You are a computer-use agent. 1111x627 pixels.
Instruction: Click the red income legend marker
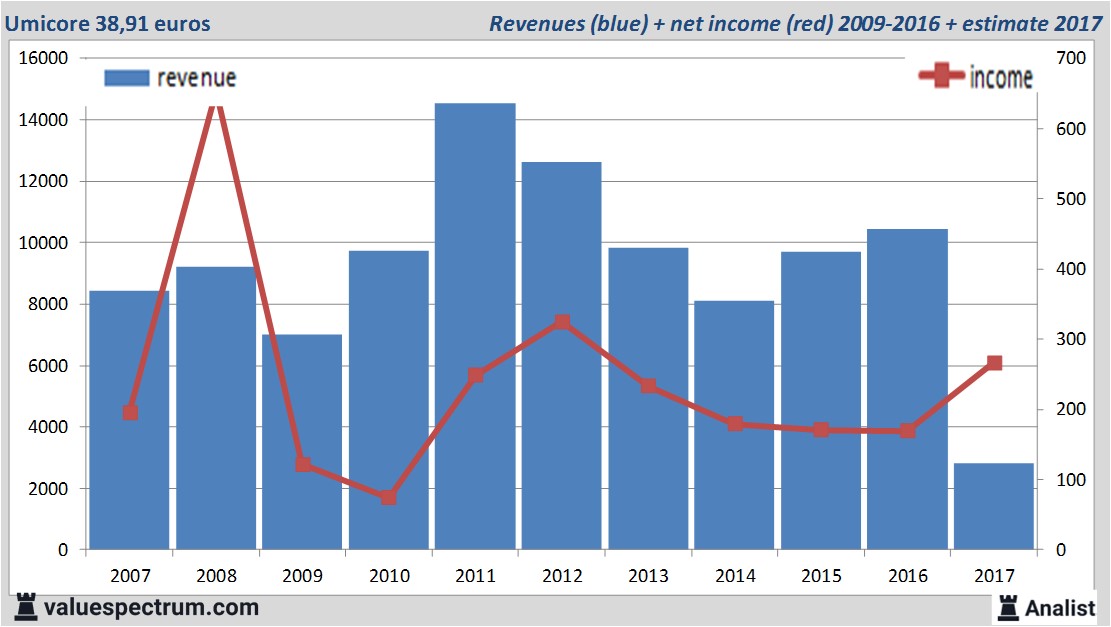(941, 75)
